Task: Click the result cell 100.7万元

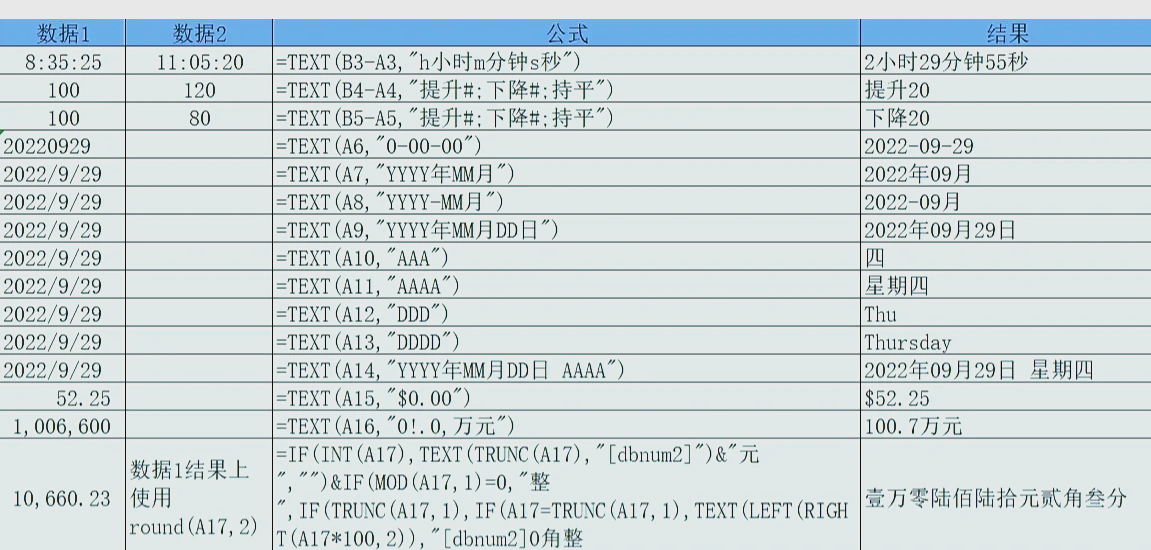Action: [x=1004, y=426]
